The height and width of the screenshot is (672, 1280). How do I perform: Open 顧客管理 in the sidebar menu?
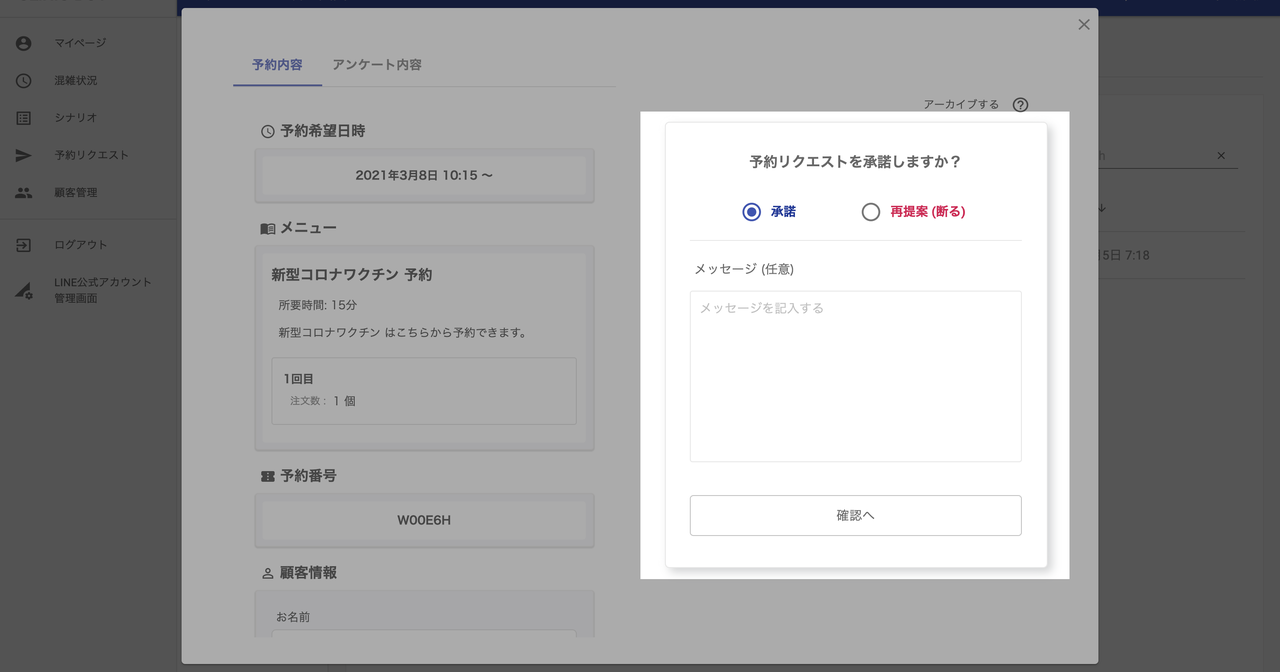76,193
